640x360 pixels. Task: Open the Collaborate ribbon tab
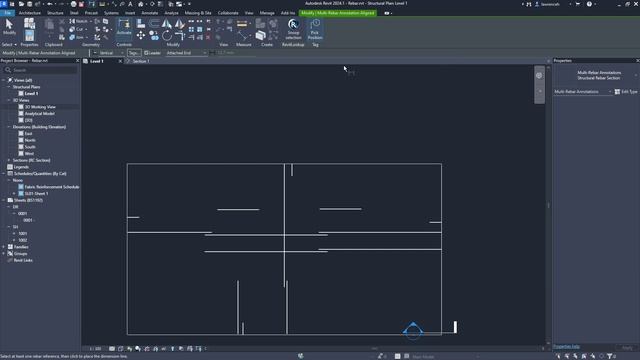[228, 13]
